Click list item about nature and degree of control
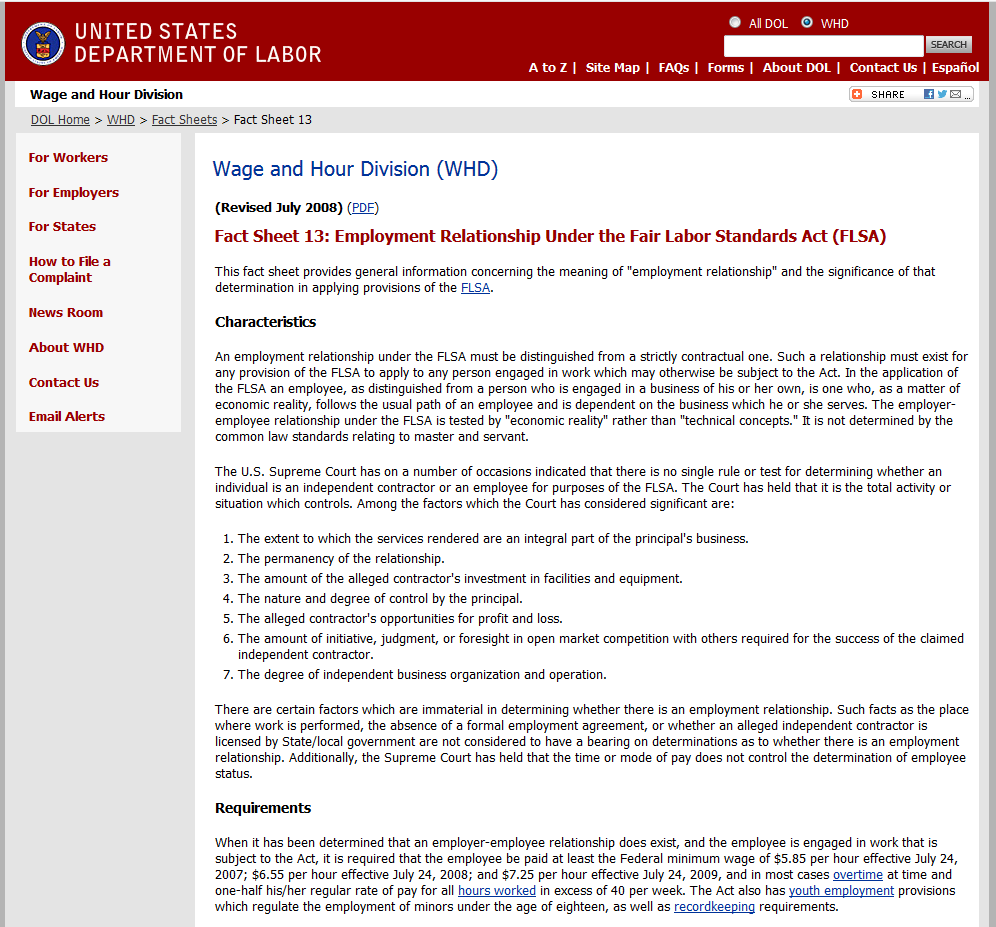This screenshot has width=996, height=927. [380, 599]
